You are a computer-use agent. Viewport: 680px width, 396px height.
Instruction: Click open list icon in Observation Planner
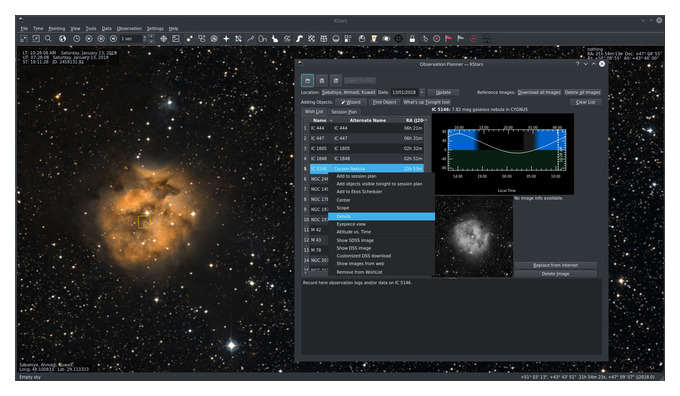307,81
